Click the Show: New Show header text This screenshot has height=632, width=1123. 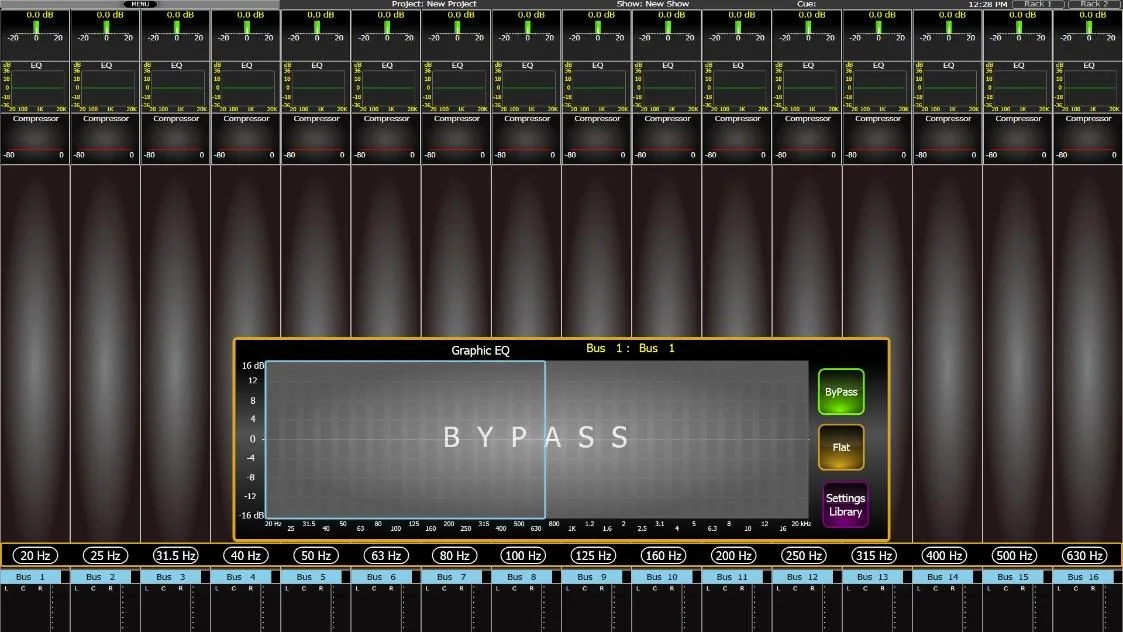click(x=652, y=4)
